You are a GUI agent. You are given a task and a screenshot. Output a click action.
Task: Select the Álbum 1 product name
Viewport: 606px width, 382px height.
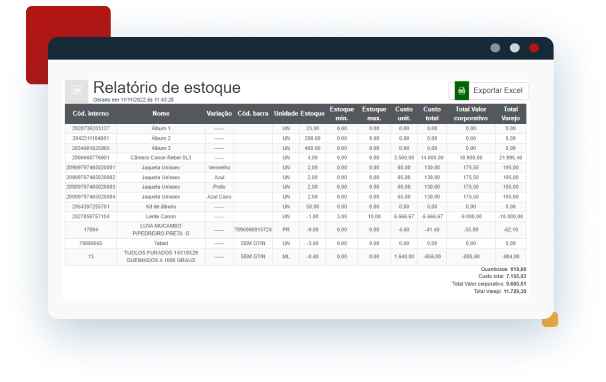tap(161, 128)
